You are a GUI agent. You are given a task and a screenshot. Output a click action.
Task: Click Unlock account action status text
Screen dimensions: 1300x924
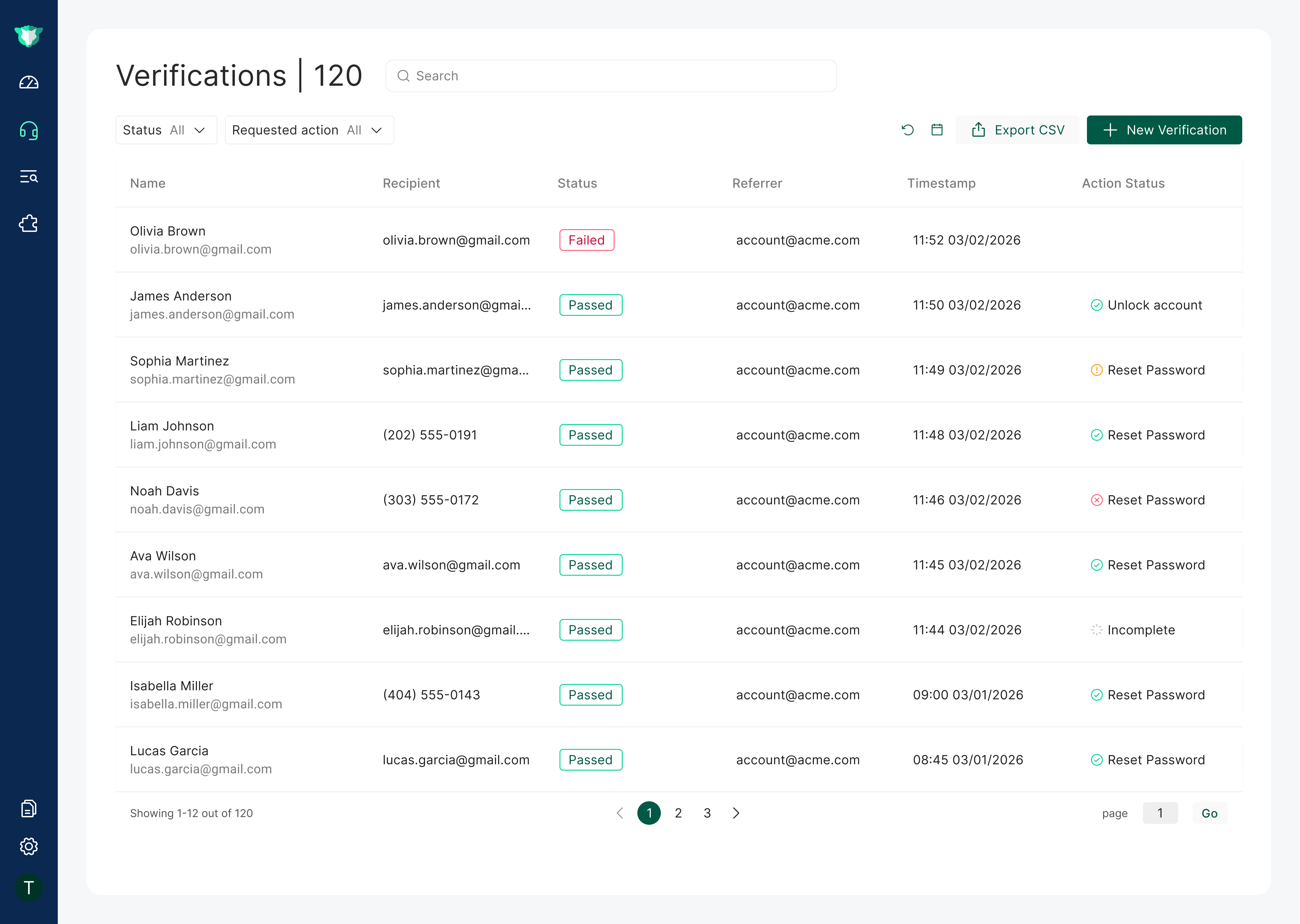pos(1155,305)
